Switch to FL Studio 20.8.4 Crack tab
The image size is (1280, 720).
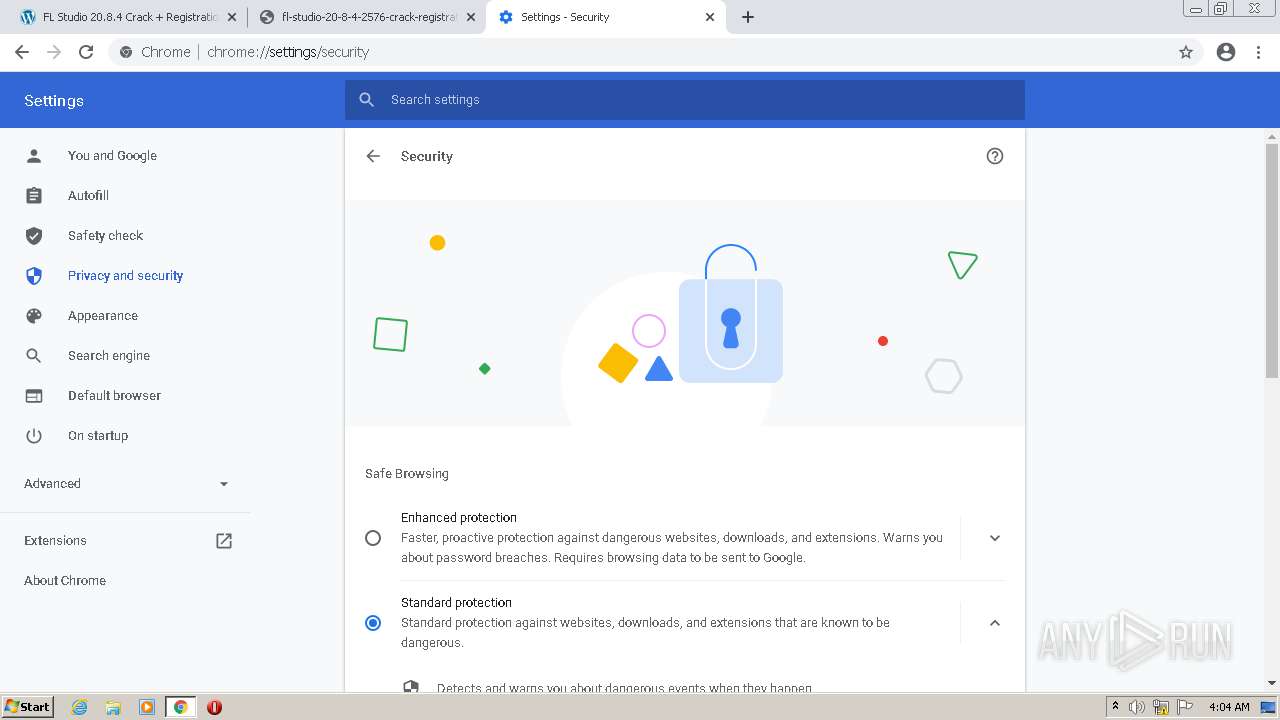[128, 17]
